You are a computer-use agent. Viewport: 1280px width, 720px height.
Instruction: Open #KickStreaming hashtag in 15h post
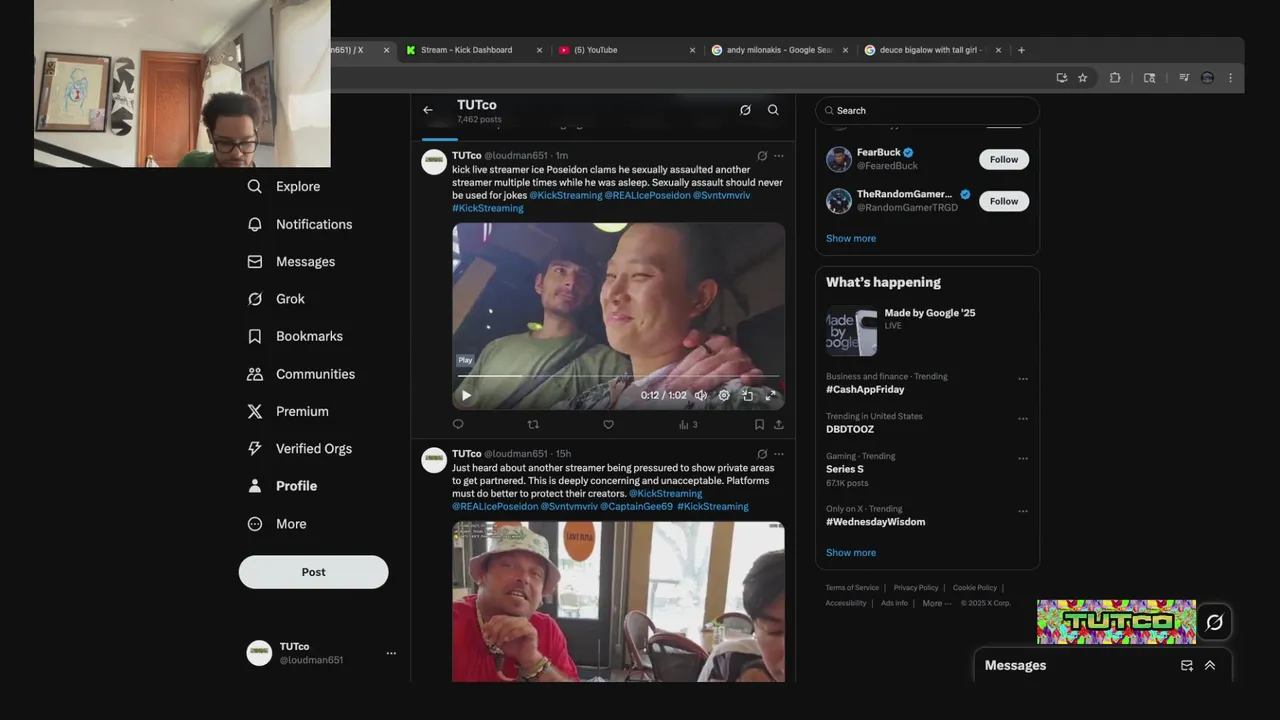tap(712, 506)
